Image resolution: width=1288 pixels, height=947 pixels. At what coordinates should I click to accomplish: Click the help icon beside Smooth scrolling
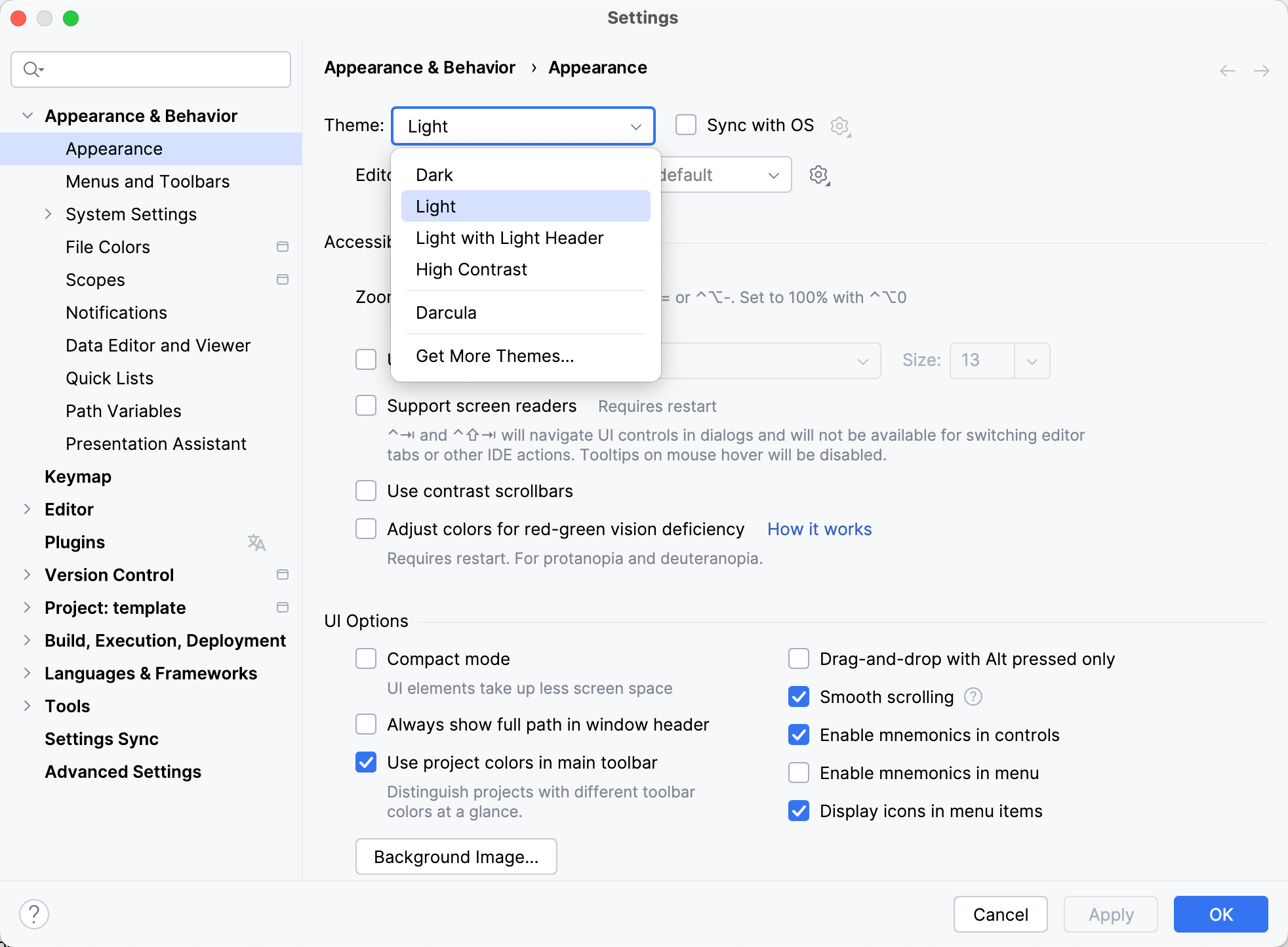(973, 696)
